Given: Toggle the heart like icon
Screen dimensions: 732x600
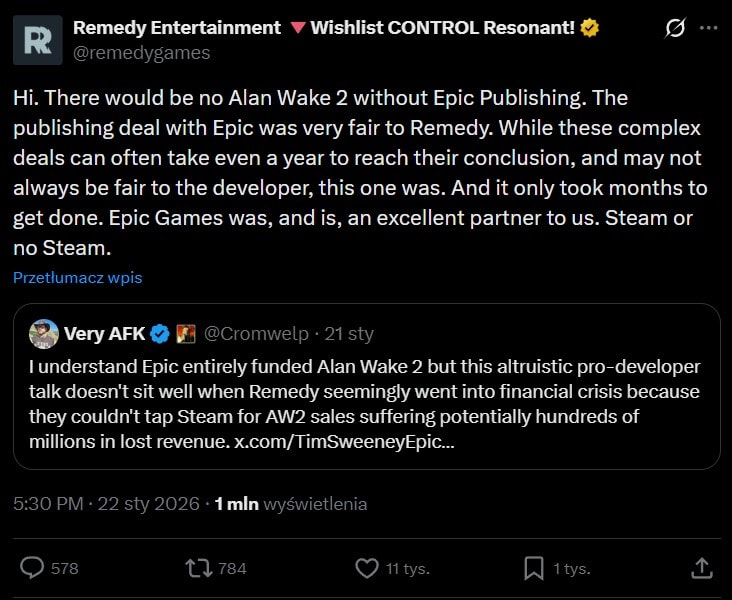Looking at the screenshot, I should pos(367,568).
